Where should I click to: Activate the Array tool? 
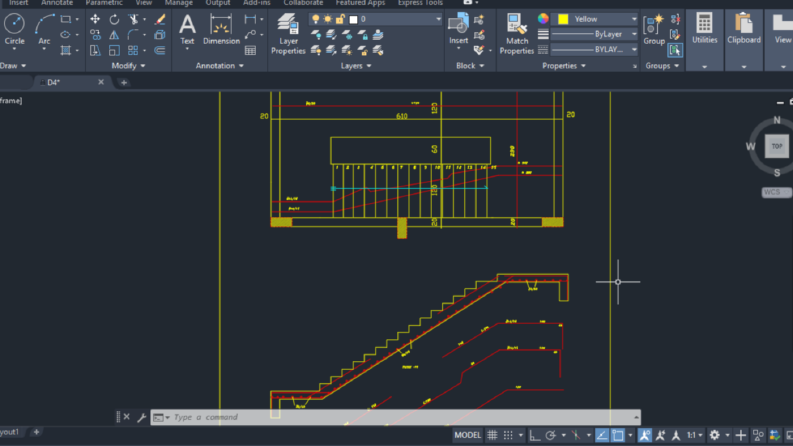[133, 51]
